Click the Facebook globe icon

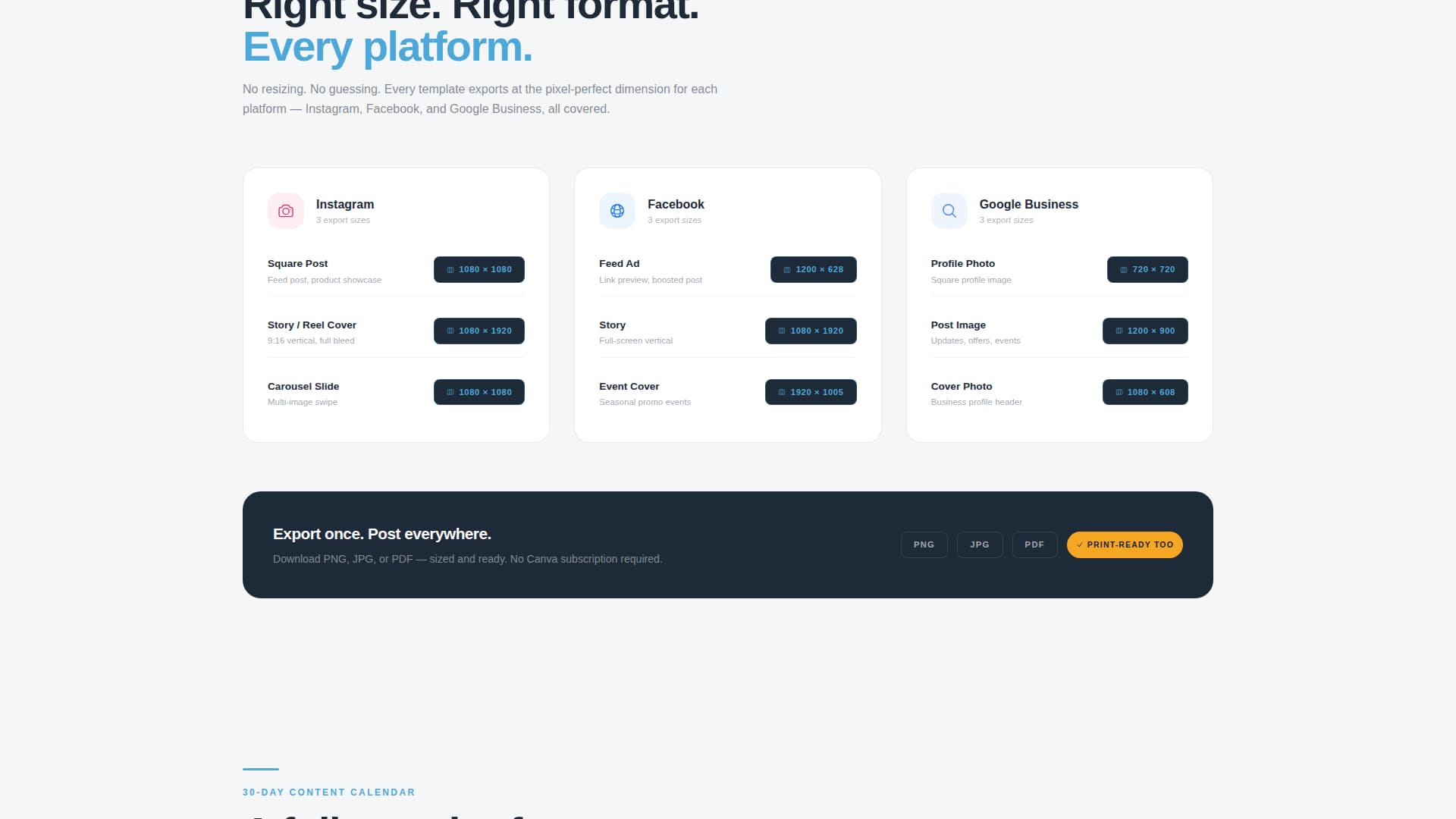[x=617, y=211]
